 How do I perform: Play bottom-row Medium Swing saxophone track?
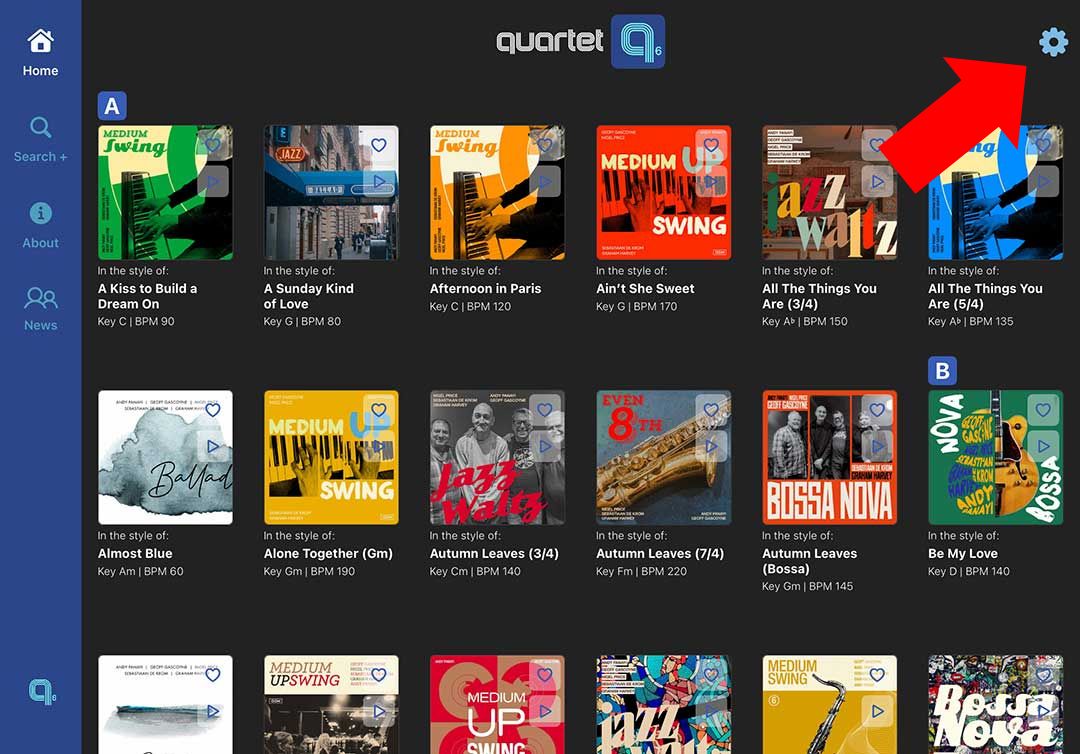click(877, 711)
